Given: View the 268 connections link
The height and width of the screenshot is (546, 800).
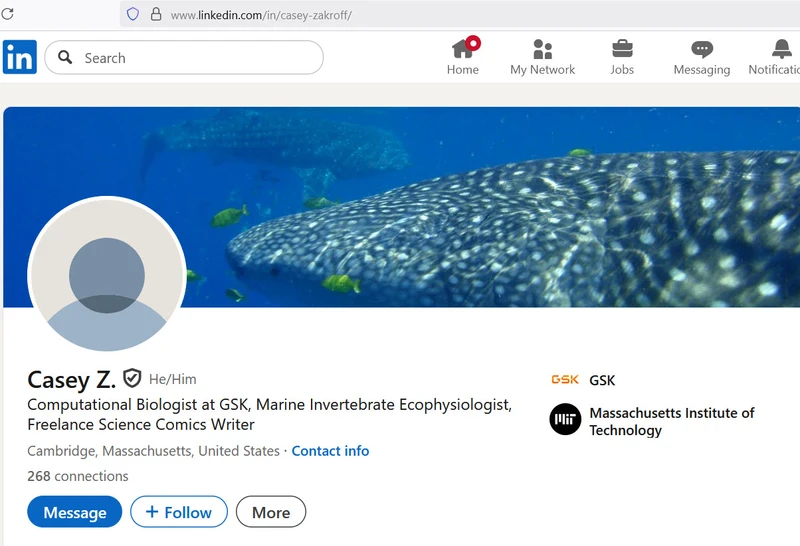Looking at the screenshot, I should pos(78,476).
